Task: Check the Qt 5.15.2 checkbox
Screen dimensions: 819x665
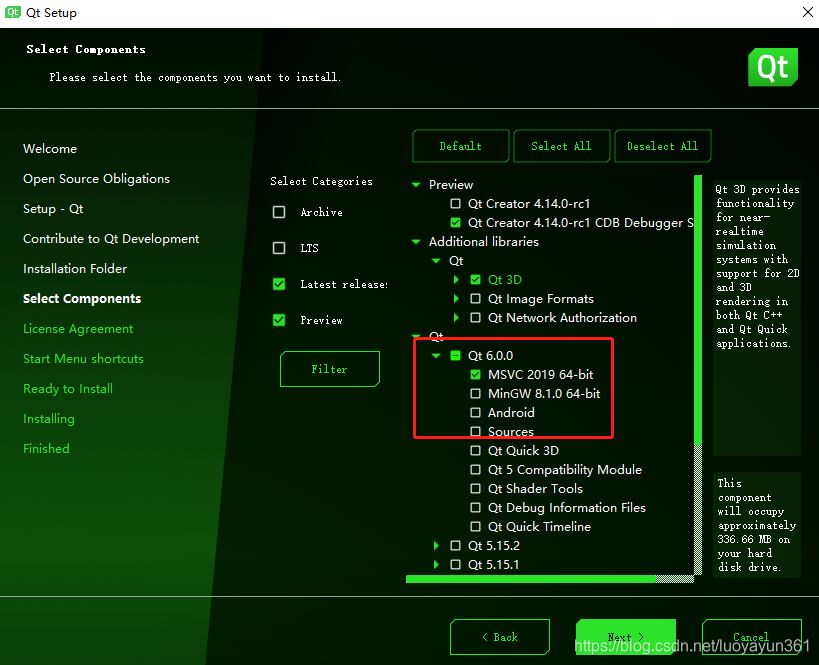Action: (x=455, y=545)
